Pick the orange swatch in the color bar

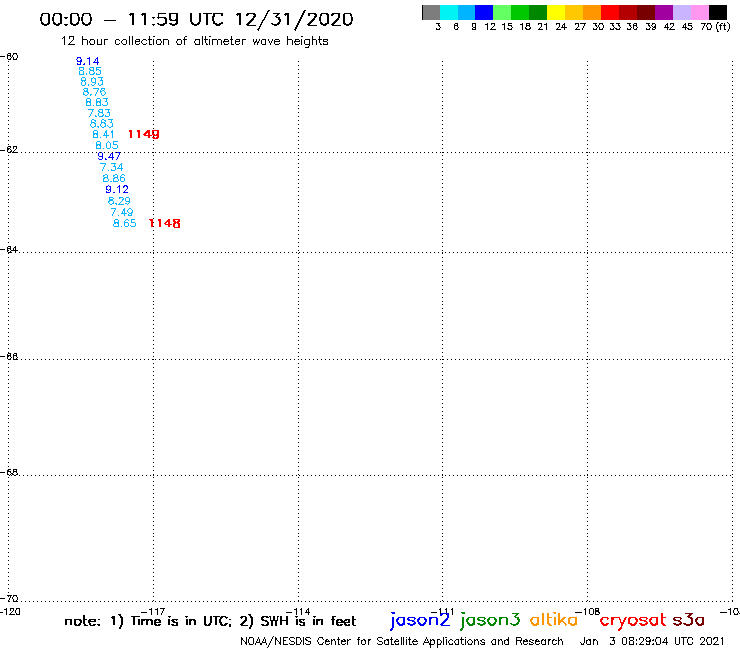[x=592, y=12]
